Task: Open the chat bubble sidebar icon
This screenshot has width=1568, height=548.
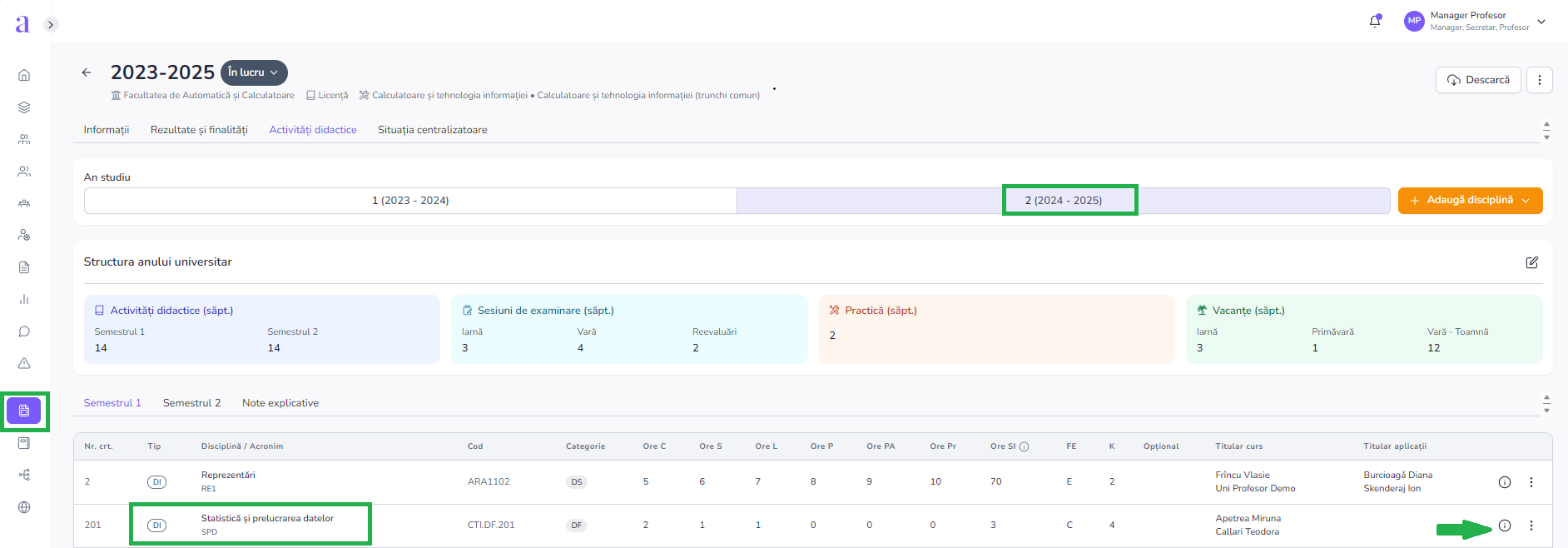Action: pyautogui.click(x=24, y=331)
